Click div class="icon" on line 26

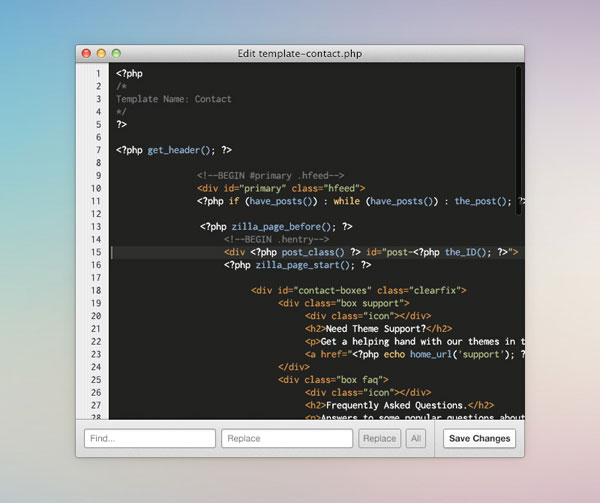(x=368, y=392)
